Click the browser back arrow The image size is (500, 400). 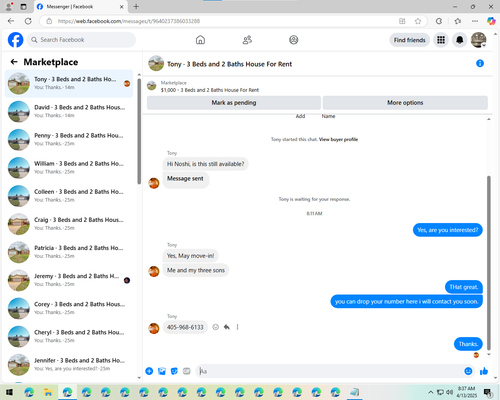[11, 21]
